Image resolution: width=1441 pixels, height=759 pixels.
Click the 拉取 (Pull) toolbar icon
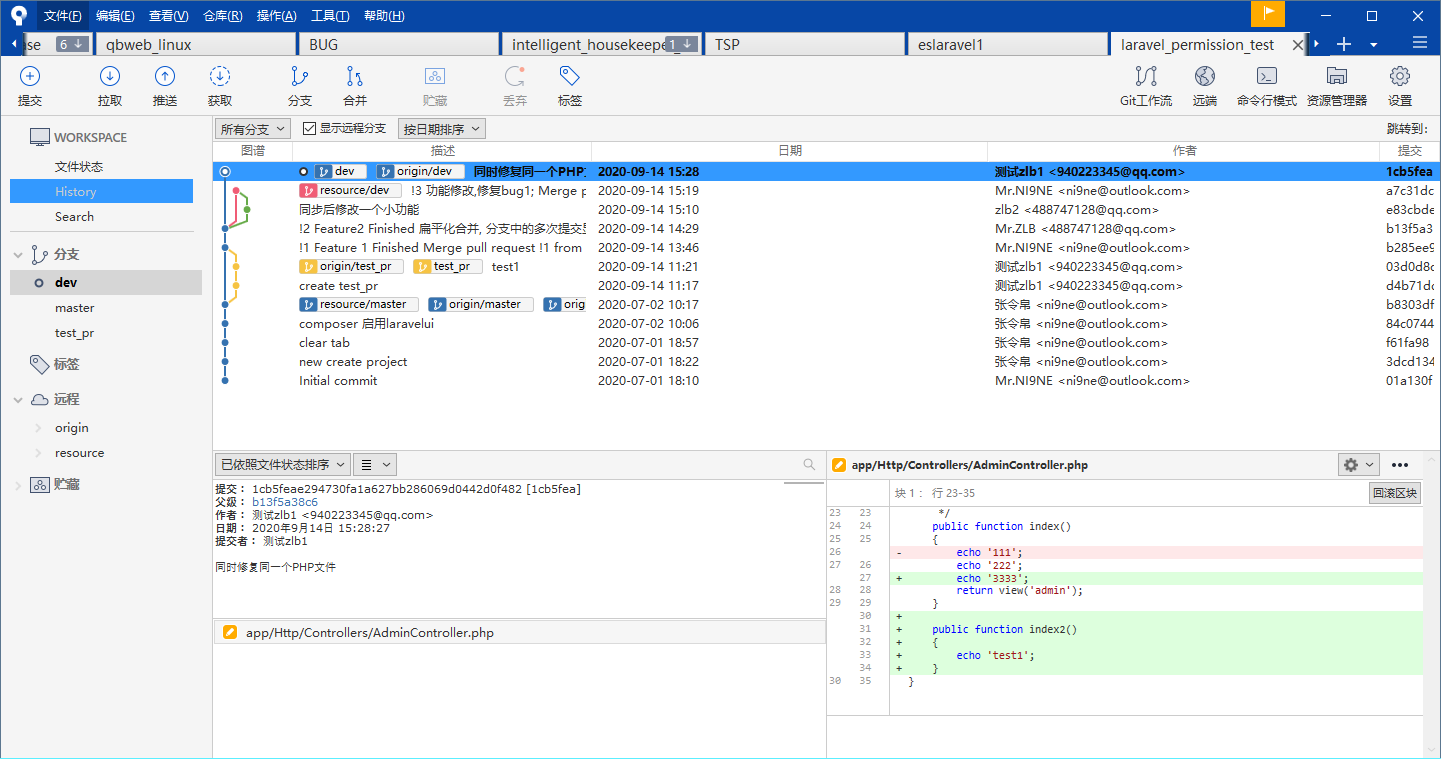(x=110, y=77)
